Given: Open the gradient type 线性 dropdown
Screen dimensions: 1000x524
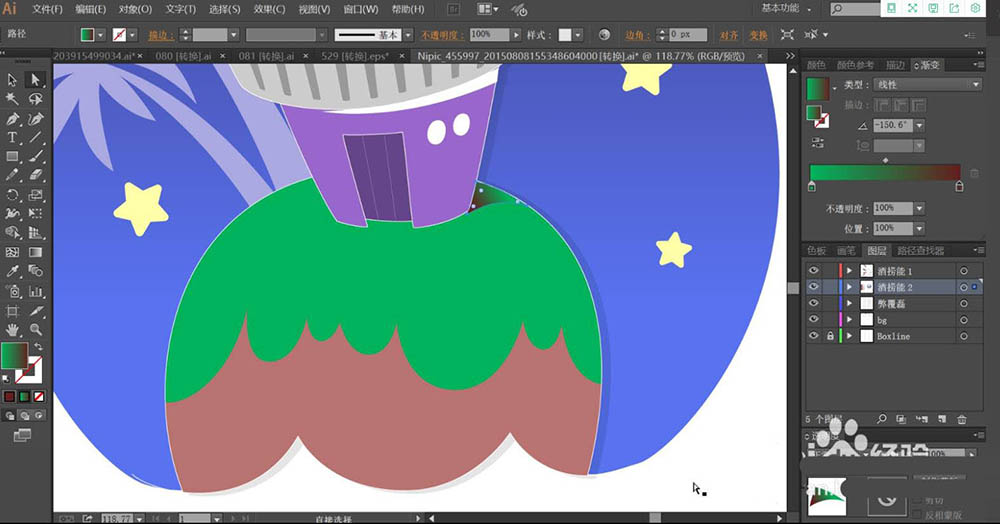Looking at the screenshot, I should tap(926, 85).
